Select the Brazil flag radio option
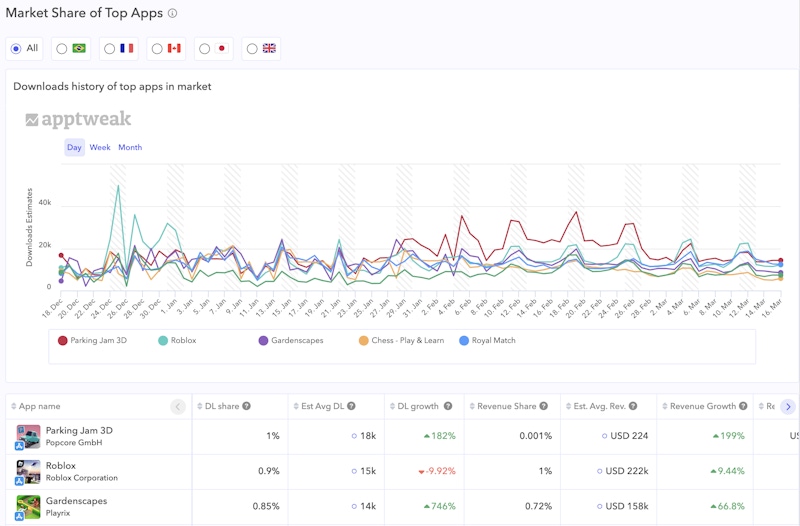The width and height of the screenshot is (800, 526). (x=62, y=48)
